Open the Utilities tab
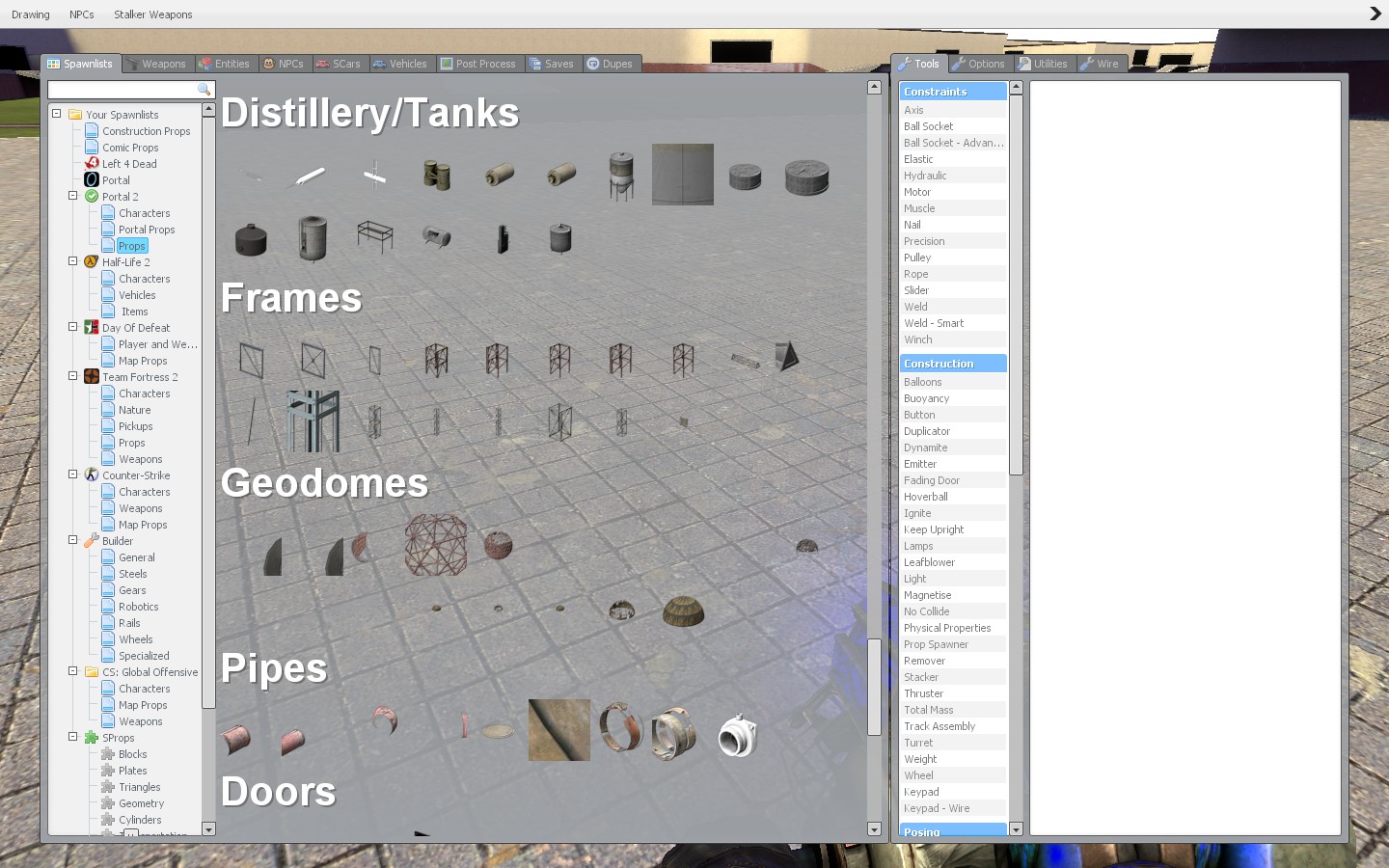Viewport: 1389px width, 868px height. point(1043,64)
